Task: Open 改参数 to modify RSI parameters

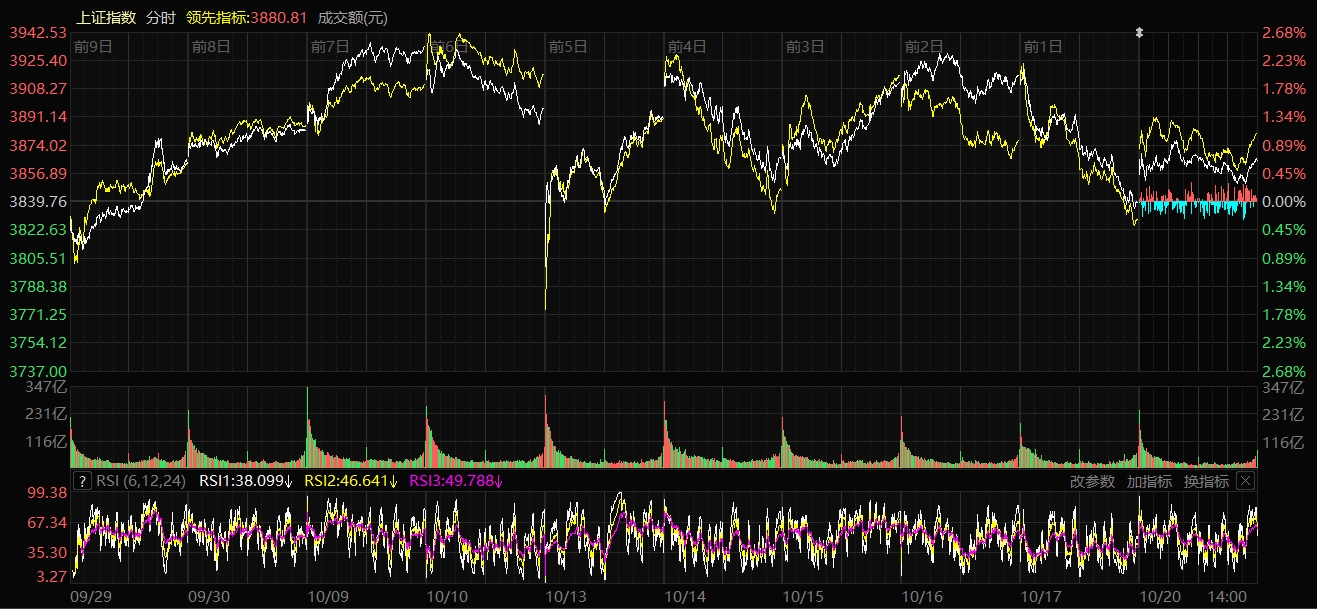Action: (1092, 481)
